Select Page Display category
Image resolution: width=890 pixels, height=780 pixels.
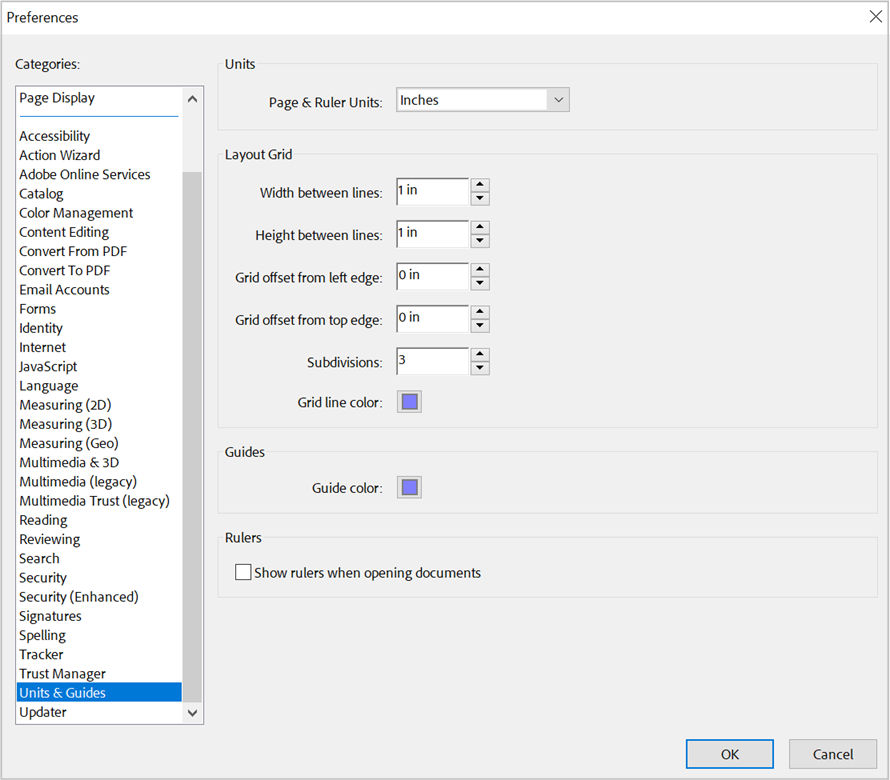(57, 98)
